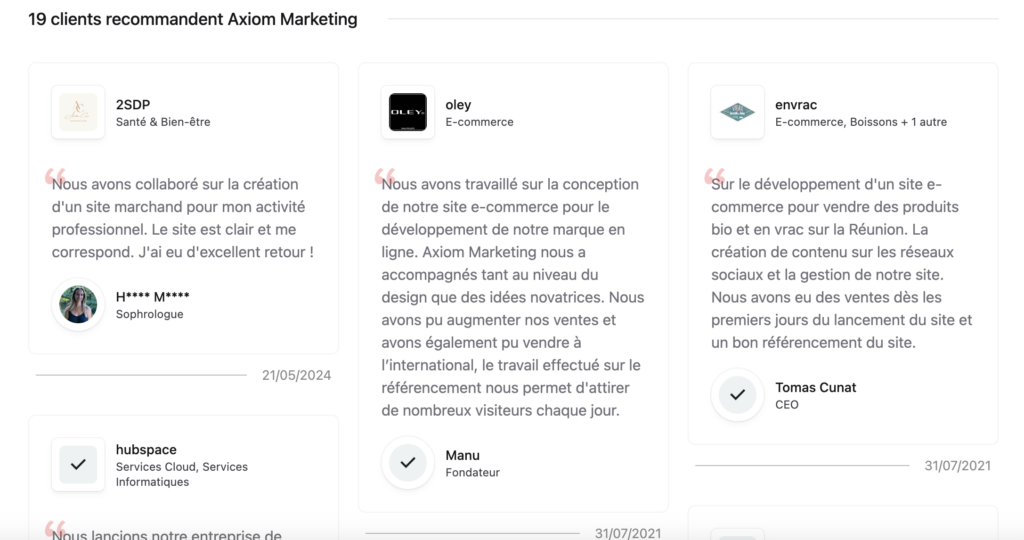The width and height of the screenshot is (1024, 540).
Task: Open H**** M**** profile photo
Action: 78,304
